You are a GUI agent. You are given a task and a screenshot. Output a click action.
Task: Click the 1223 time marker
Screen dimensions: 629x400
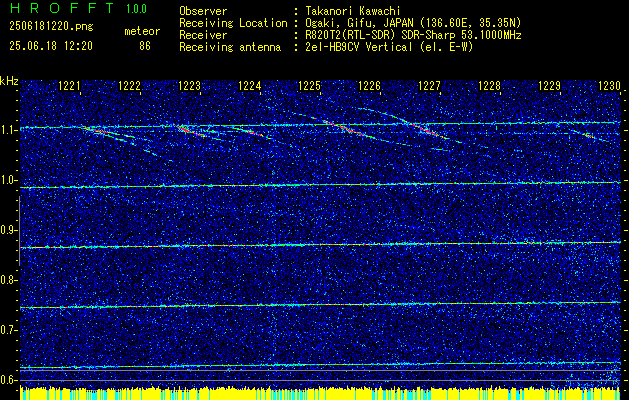(x=189, y=85)
